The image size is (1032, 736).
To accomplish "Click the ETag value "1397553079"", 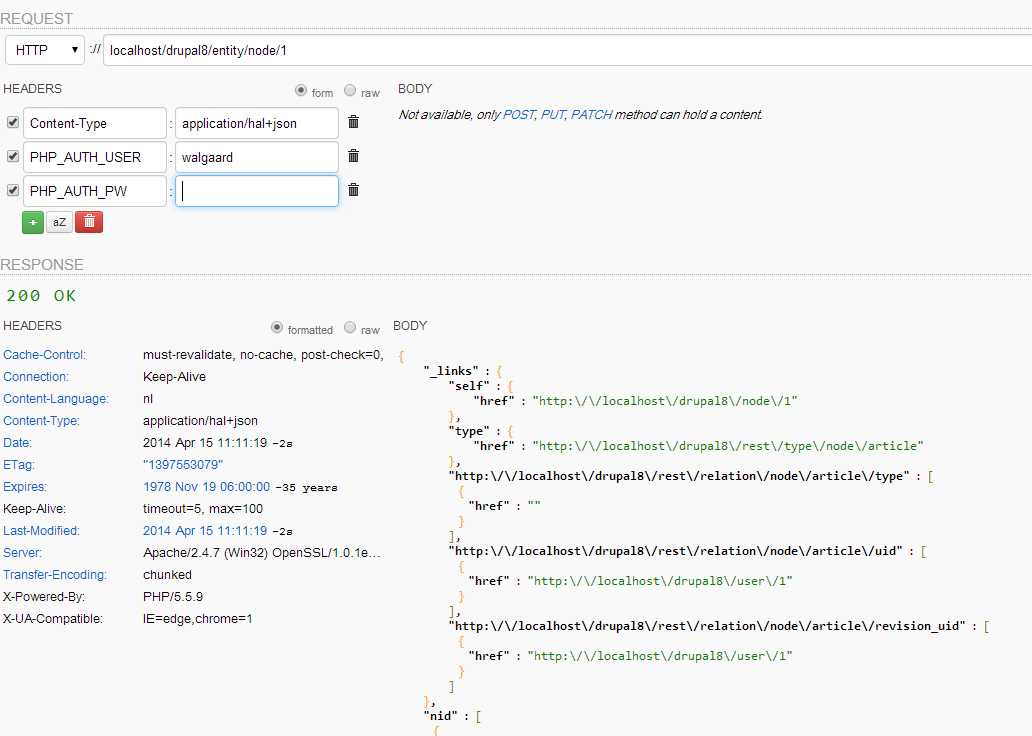I will coord(183,465).
